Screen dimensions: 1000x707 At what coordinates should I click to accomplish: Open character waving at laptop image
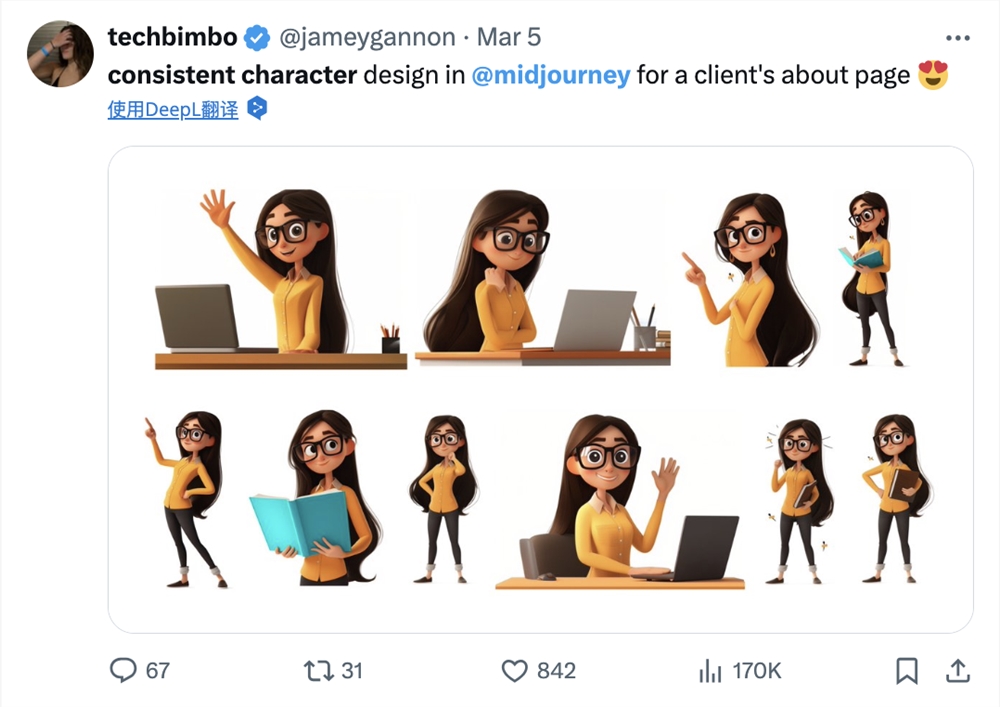280,280
